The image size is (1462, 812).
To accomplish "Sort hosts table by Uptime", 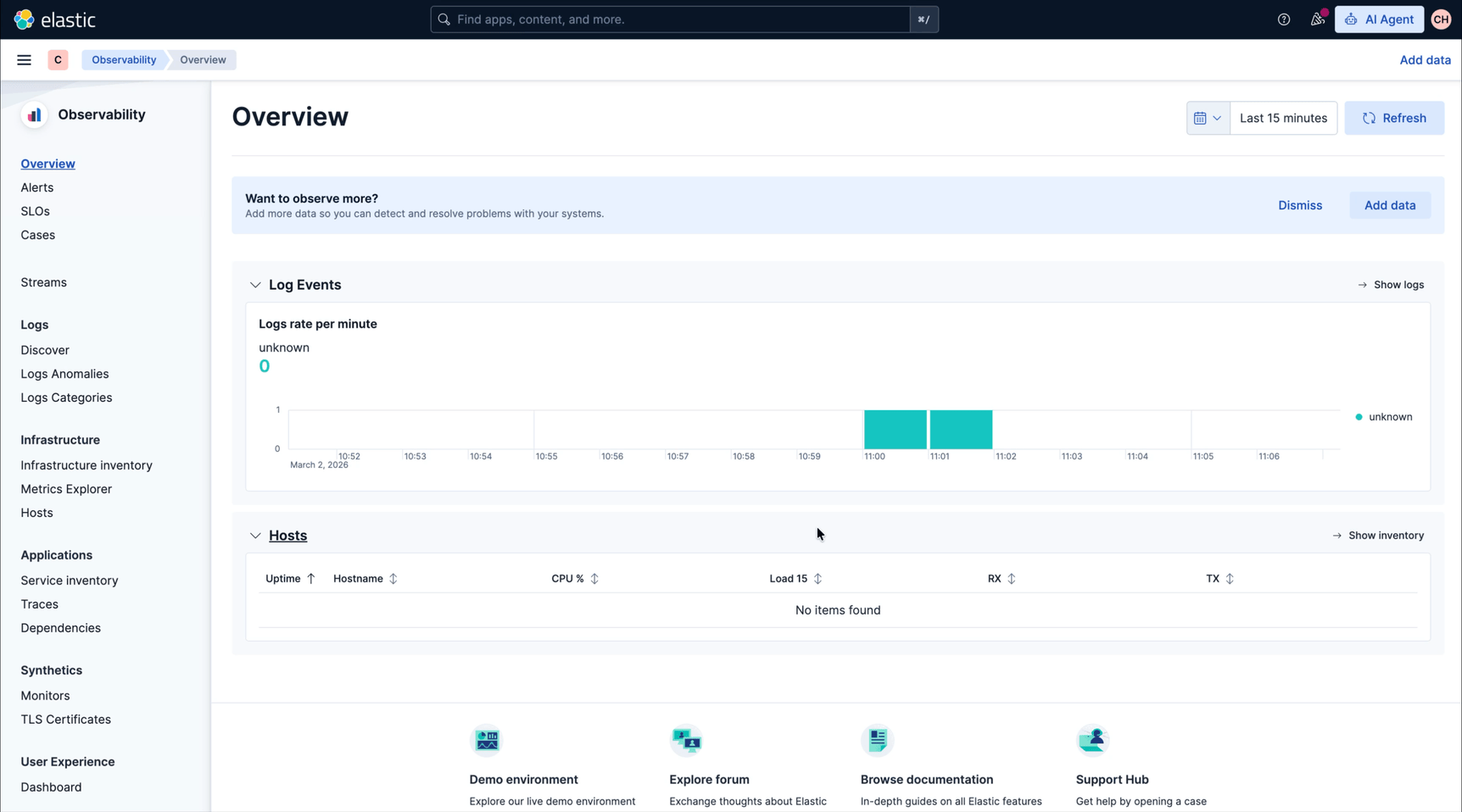I will 290,579.
